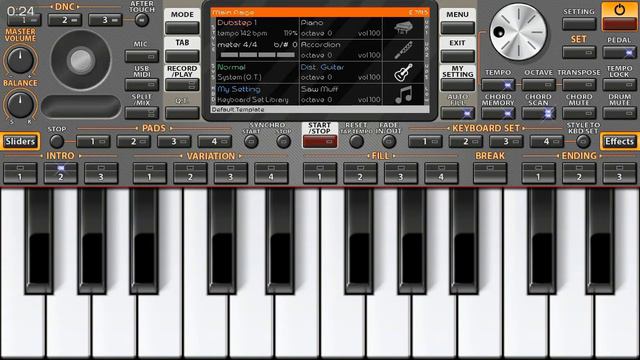
Task: Select the music note Saw Muff icon
Action: click(403, 95)
